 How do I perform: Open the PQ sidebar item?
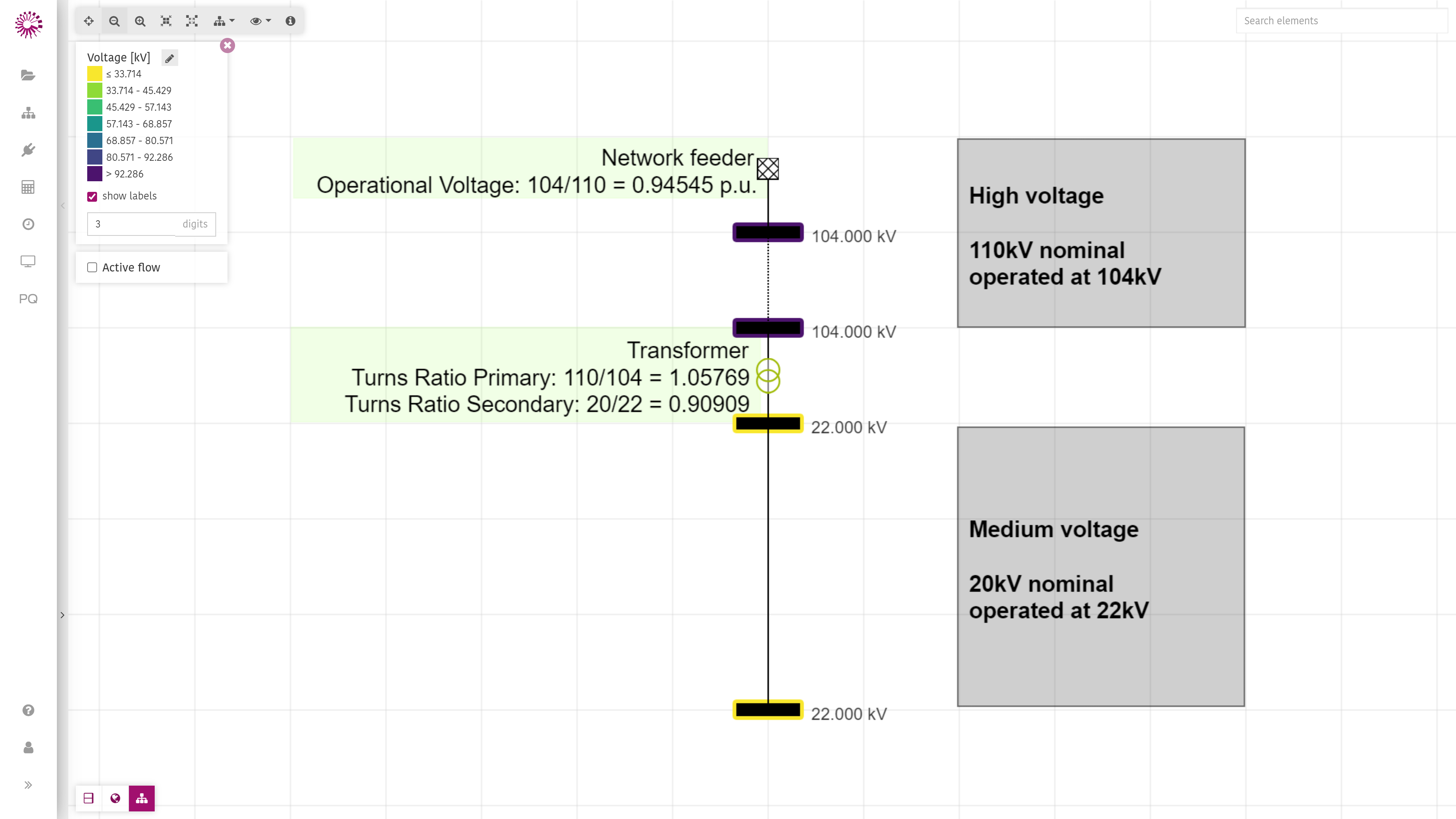28,298
